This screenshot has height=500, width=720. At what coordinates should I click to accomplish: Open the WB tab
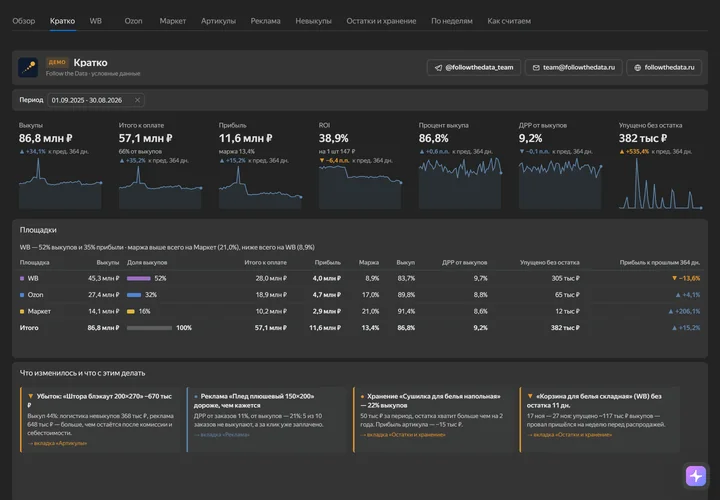96,21
